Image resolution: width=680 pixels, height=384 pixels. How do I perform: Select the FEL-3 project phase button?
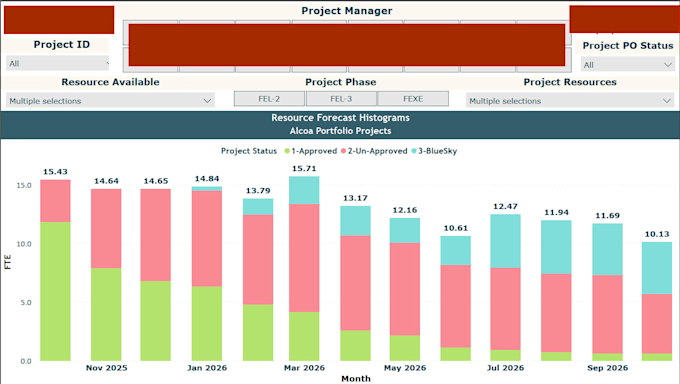coord(341,99)
